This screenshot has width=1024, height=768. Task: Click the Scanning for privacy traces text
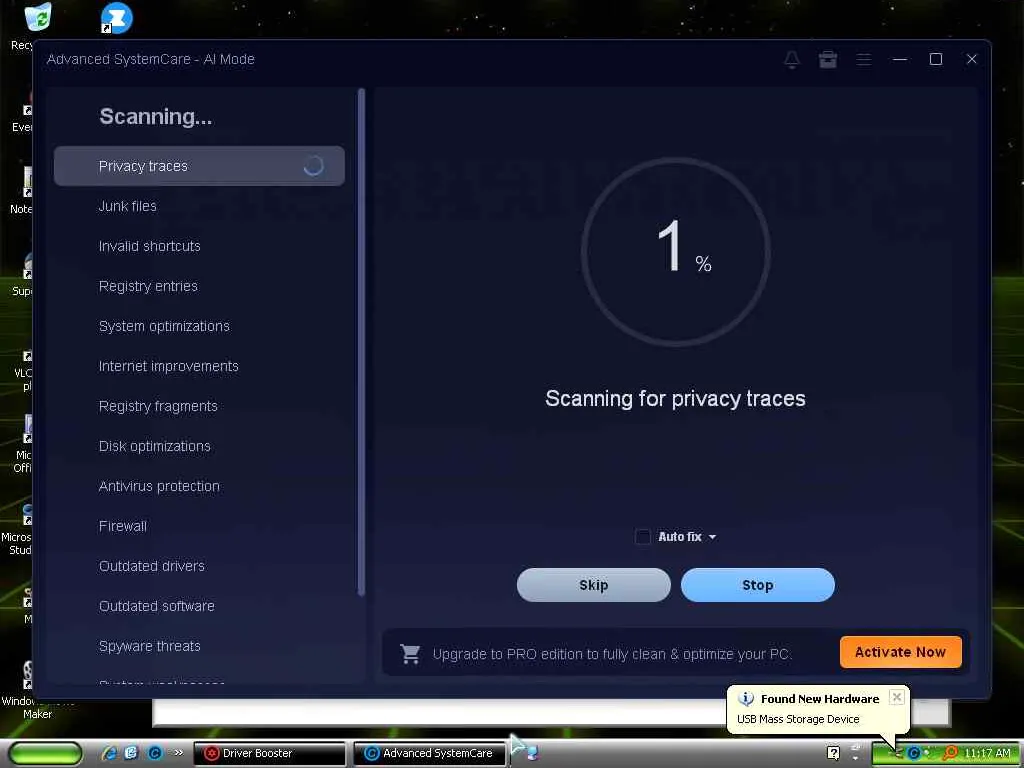675,398
